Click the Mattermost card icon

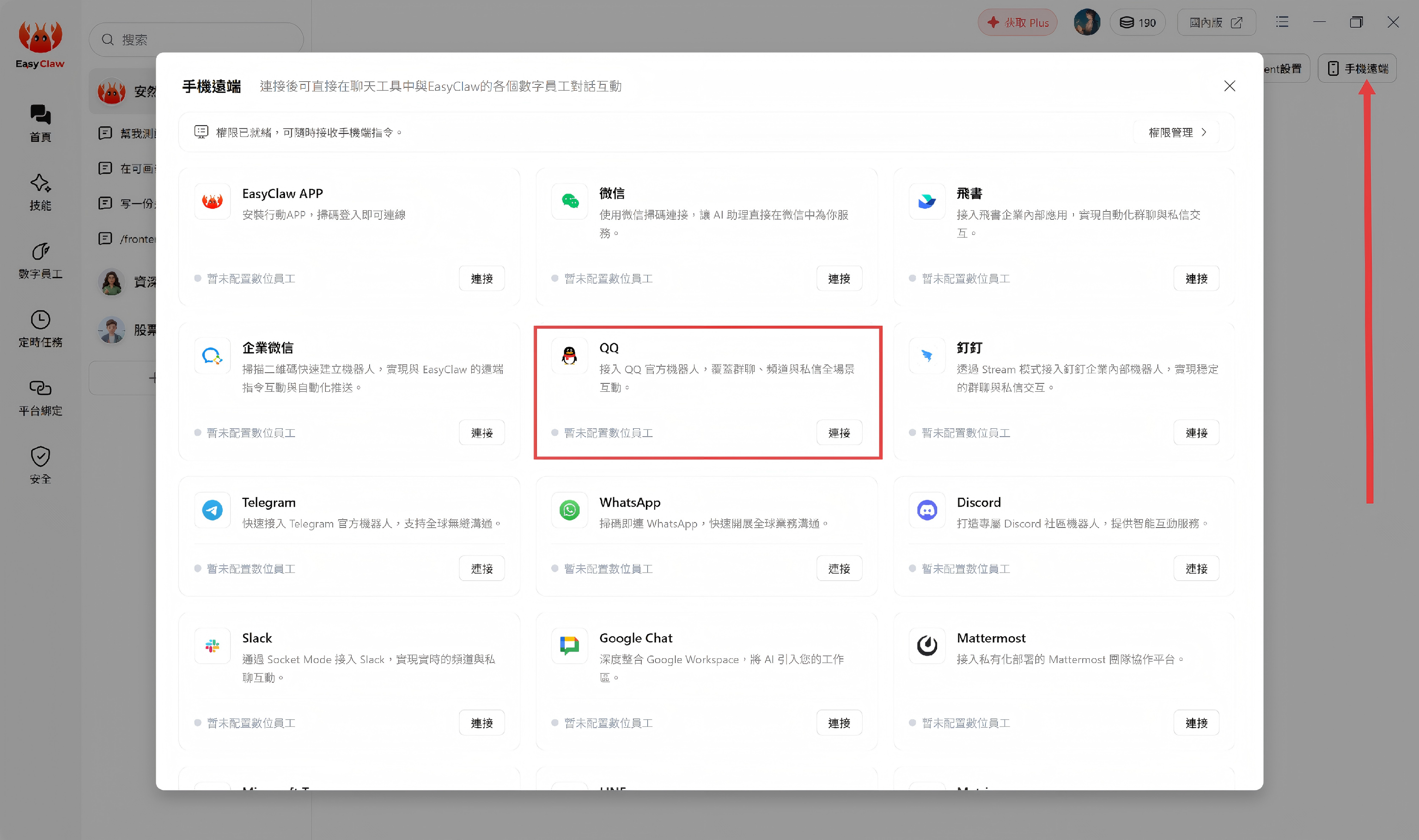click(926, 646)
